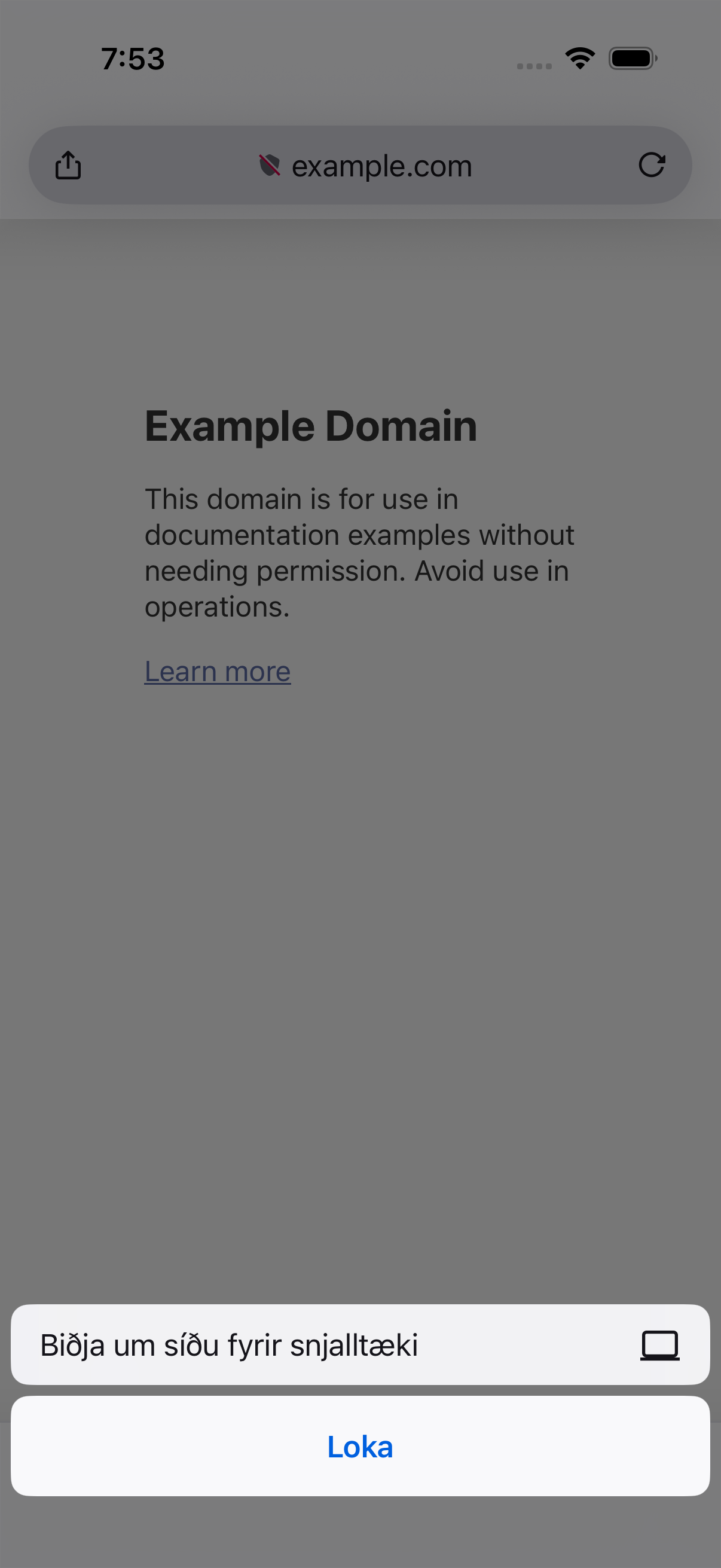Click the reload page icon
Image resolution: width=721 pixels, height=1568 pixels.
[x=652, y=165]
